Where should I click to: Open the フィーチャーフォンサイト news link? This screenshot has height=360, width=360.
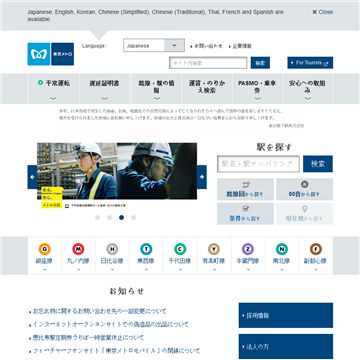click(116, 351)
